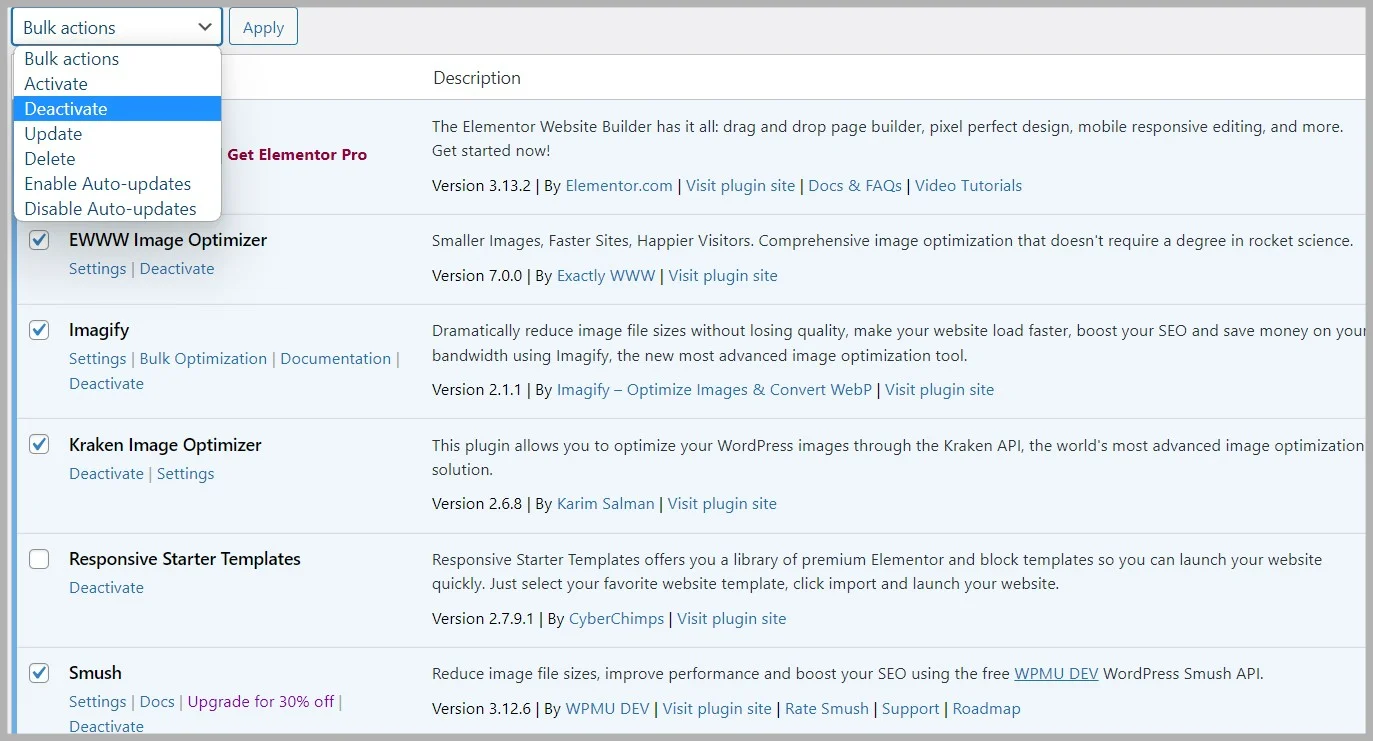Visit plugin site for Responsive Starter Templates
Screen dimensions: 1373x741
click(x=732, y=619)
